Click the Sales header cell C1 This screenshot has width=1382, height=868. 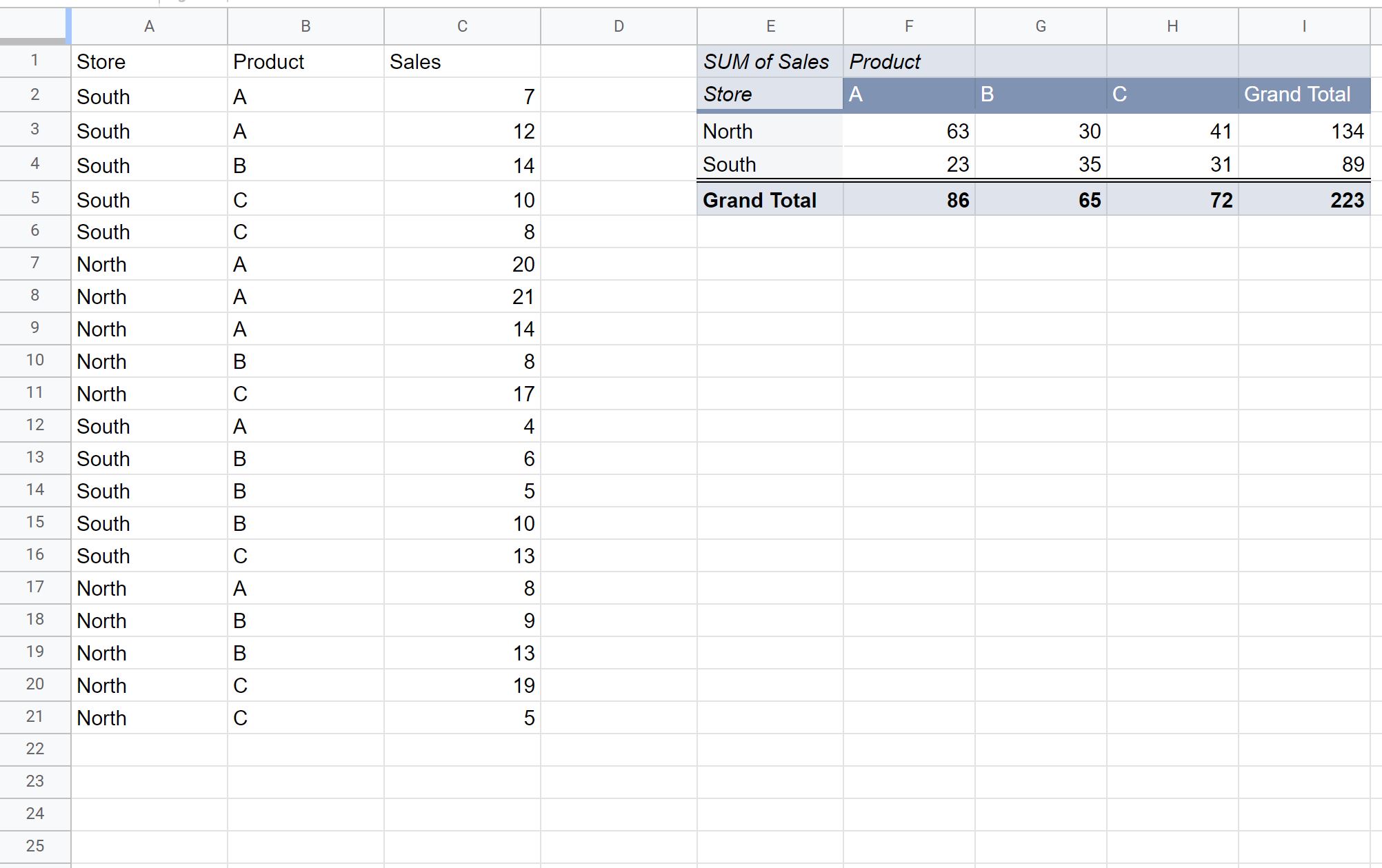pos(462,61)
